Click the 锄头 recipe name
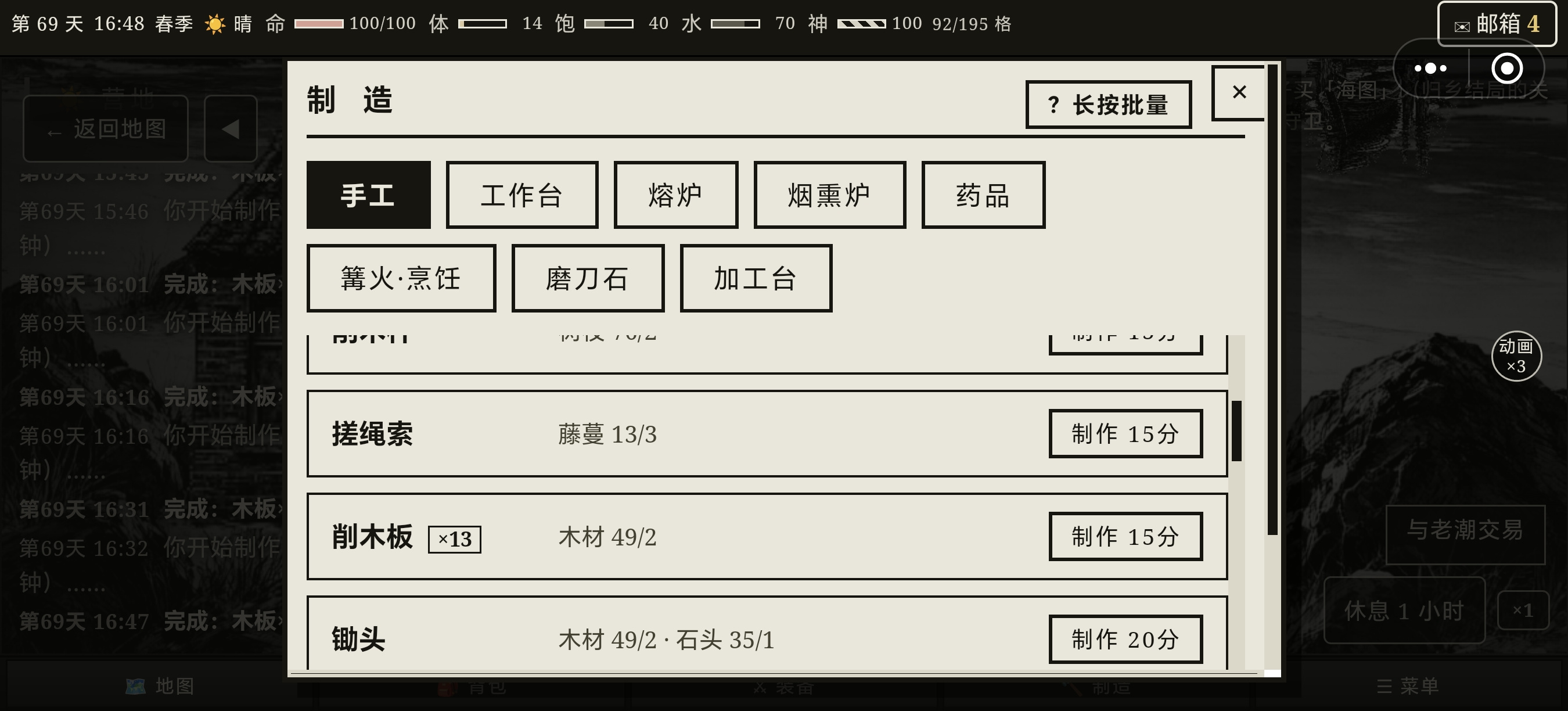The image size is (1568, 711). 358,640
